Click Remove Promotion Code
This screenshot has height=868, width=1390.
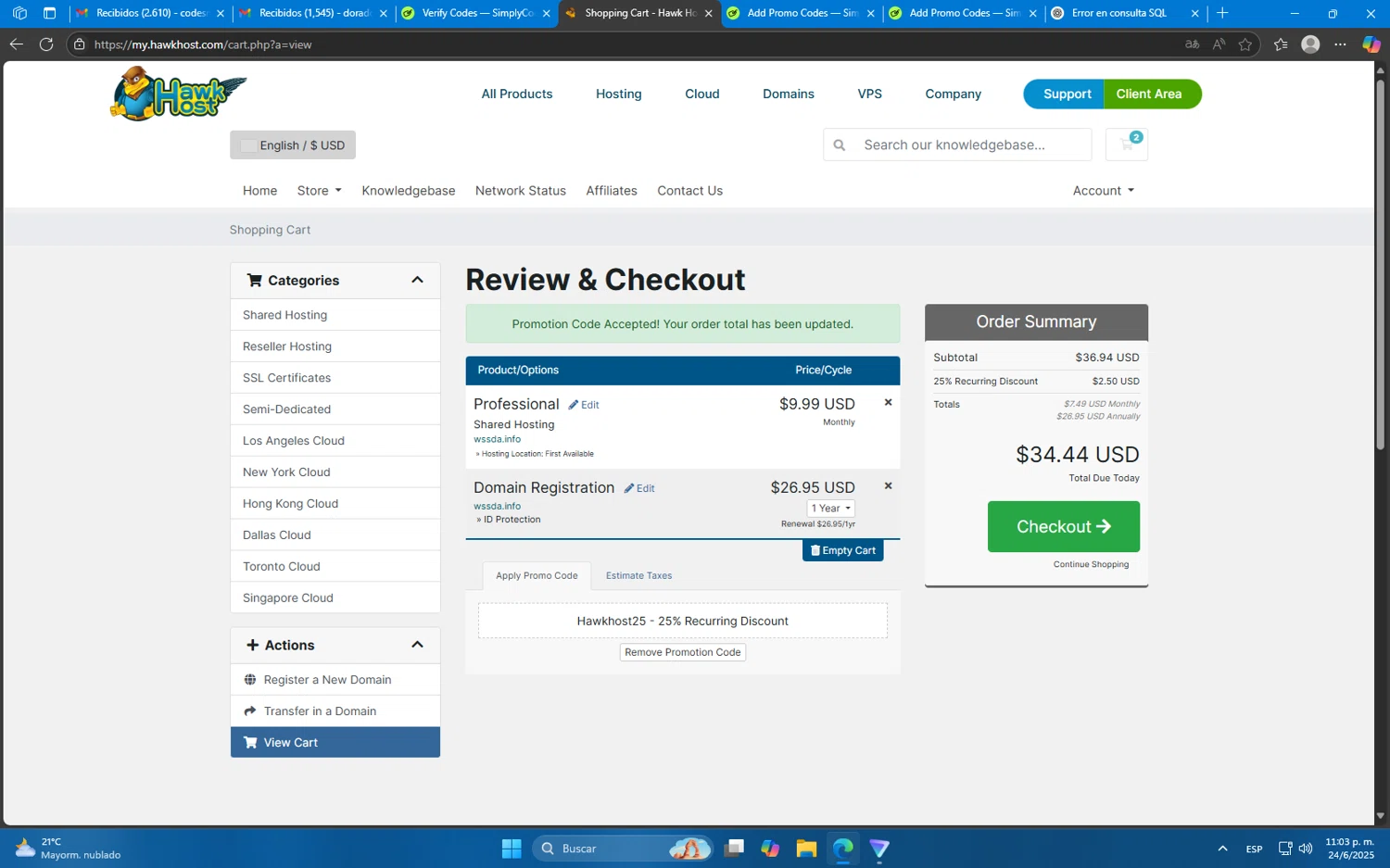tap(683, 652)
